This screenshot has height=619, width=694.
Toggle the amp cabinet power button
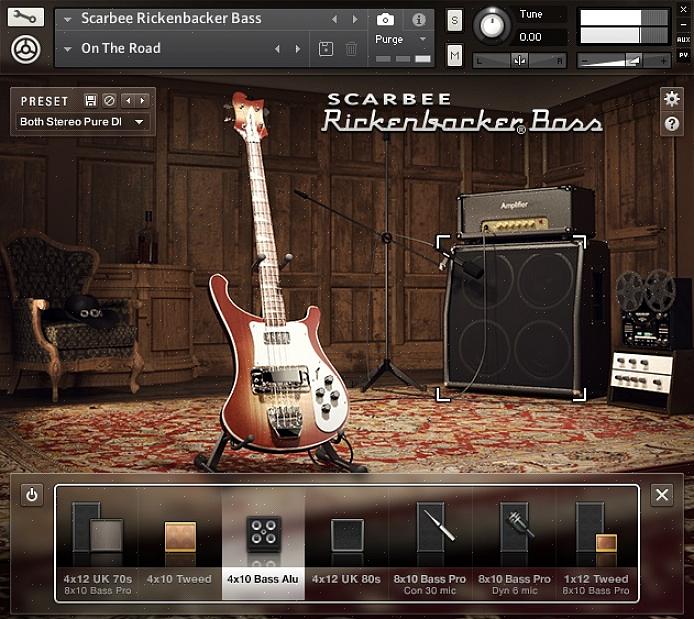coord(32,495)
